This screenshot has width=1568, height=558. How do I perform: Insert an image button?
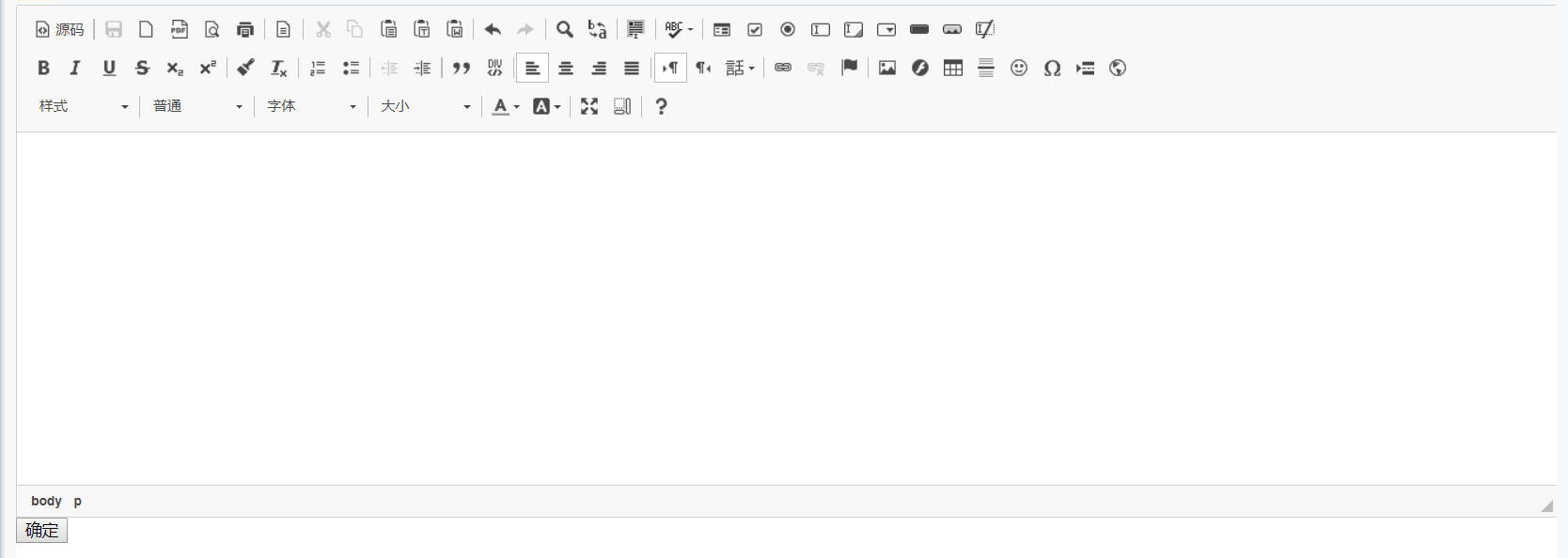(x=952, y=30)
